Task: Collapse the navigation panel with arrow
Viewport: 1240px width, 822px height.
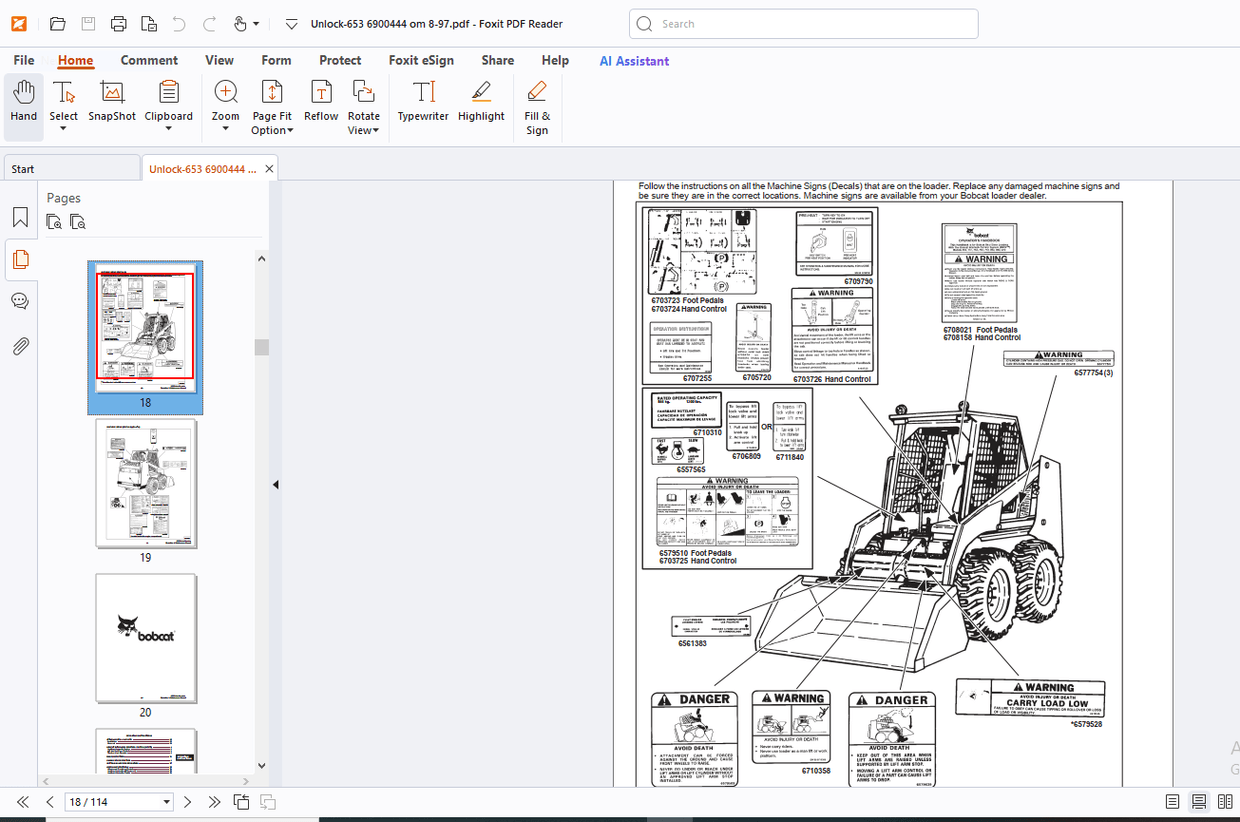Action: click(275, 485)
